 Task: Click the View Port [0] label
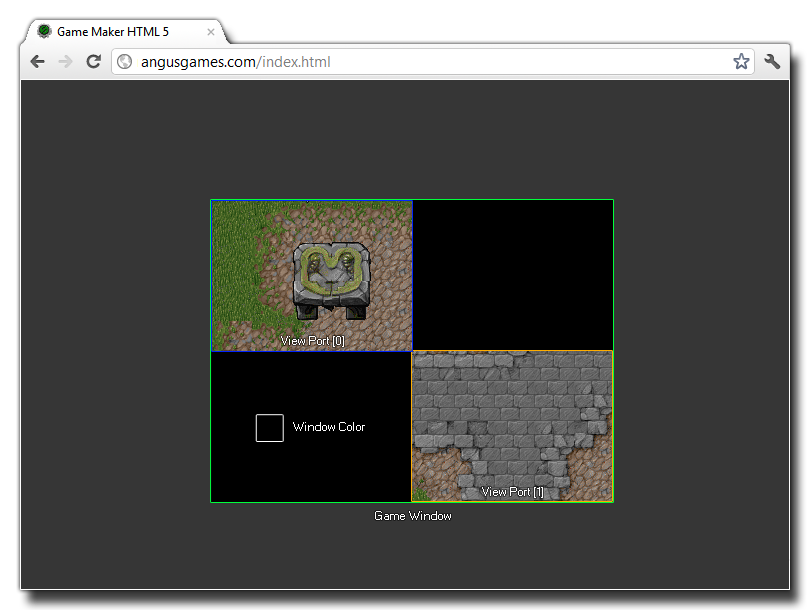(x=313, y=341)
